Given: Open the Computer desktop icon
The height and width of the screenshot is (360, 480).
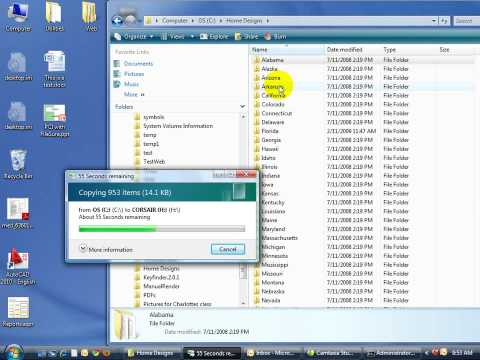Looking at the screenshot, I should (x=18, y=17).
